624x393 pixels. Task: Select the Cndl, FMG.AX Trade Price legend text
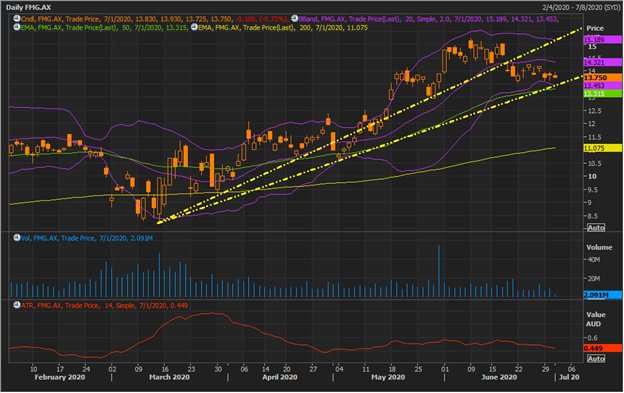154,19
